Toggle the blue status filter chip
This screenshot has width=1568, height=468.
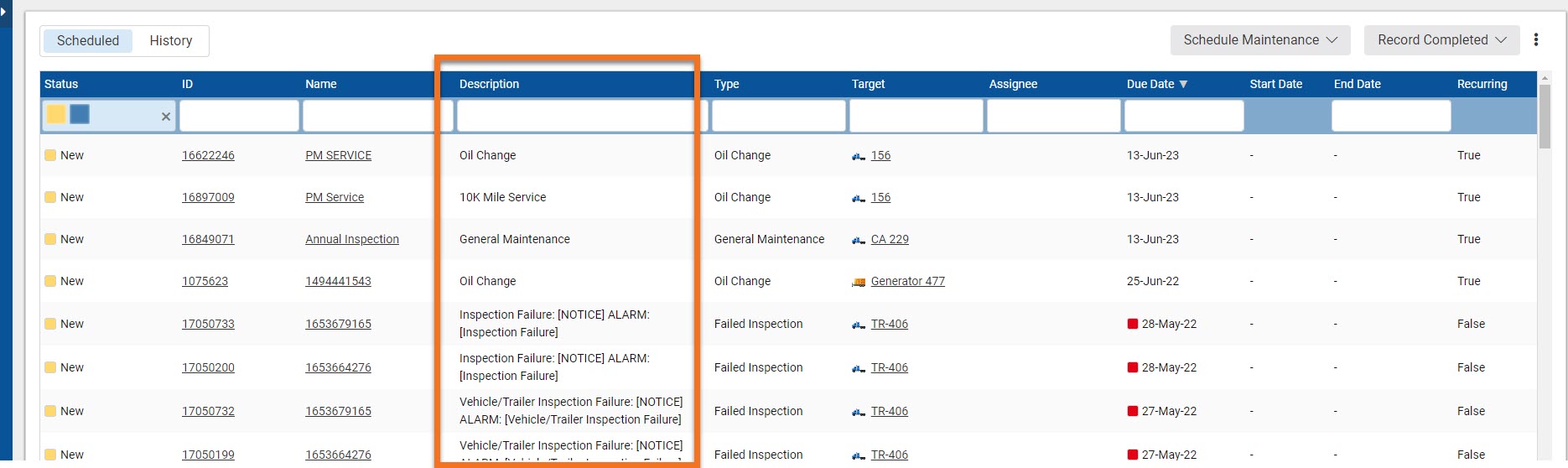pyautogui.click(x=80, y=114)
